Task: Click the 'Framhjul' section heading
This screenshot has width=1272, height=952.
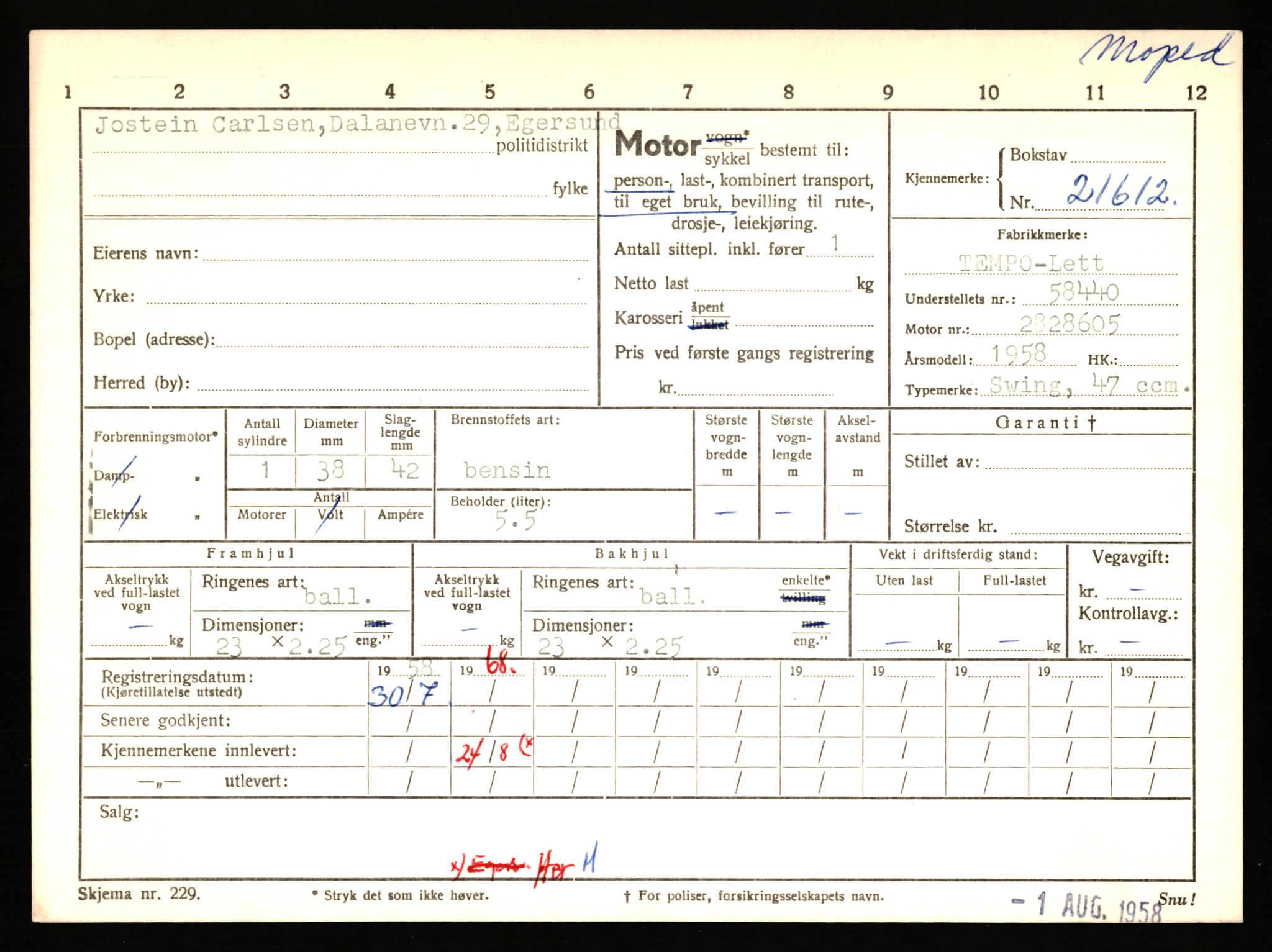Action: coord(250,553)
